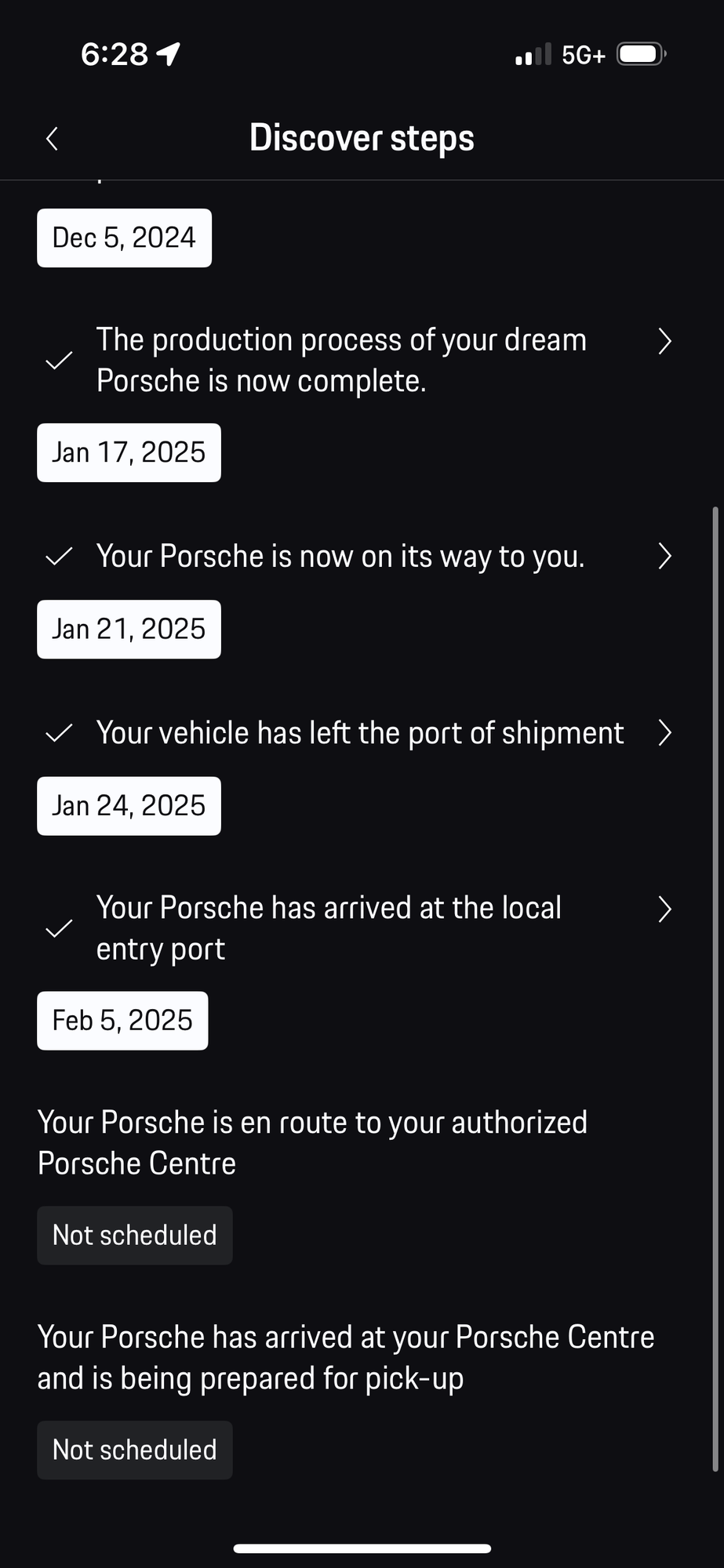Tap the cellular signal bars icon

coord(533,54)
